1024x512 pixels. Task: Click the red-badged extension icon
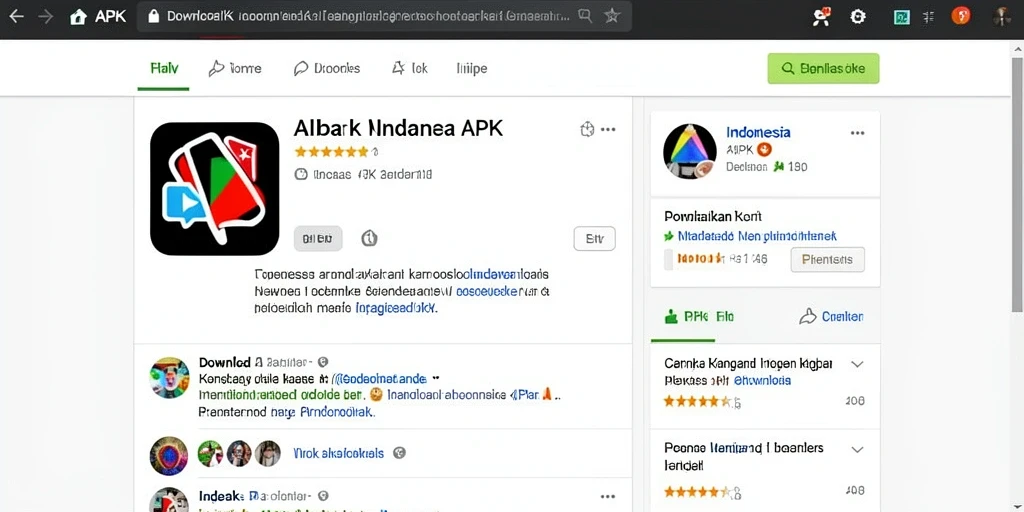click(x=821, y=17)
